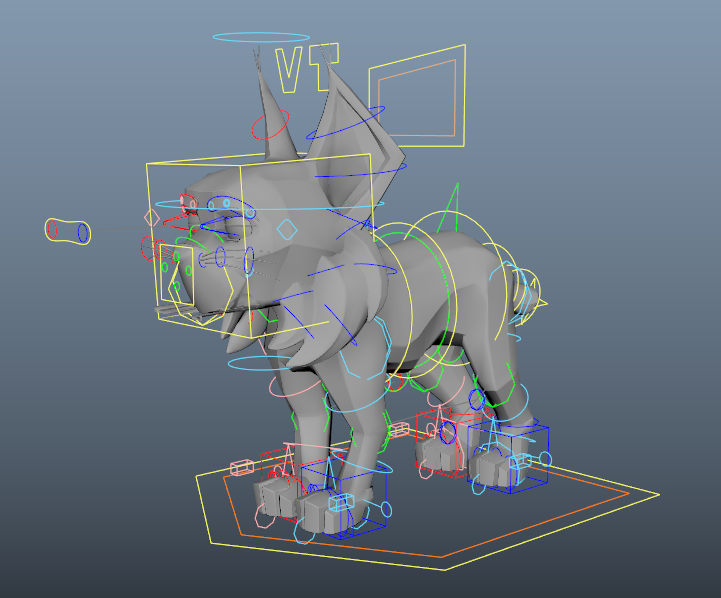This screenshot has width=721, height=598.
Task: Select the large red circle in front of the snout
Action: [148, 248]
